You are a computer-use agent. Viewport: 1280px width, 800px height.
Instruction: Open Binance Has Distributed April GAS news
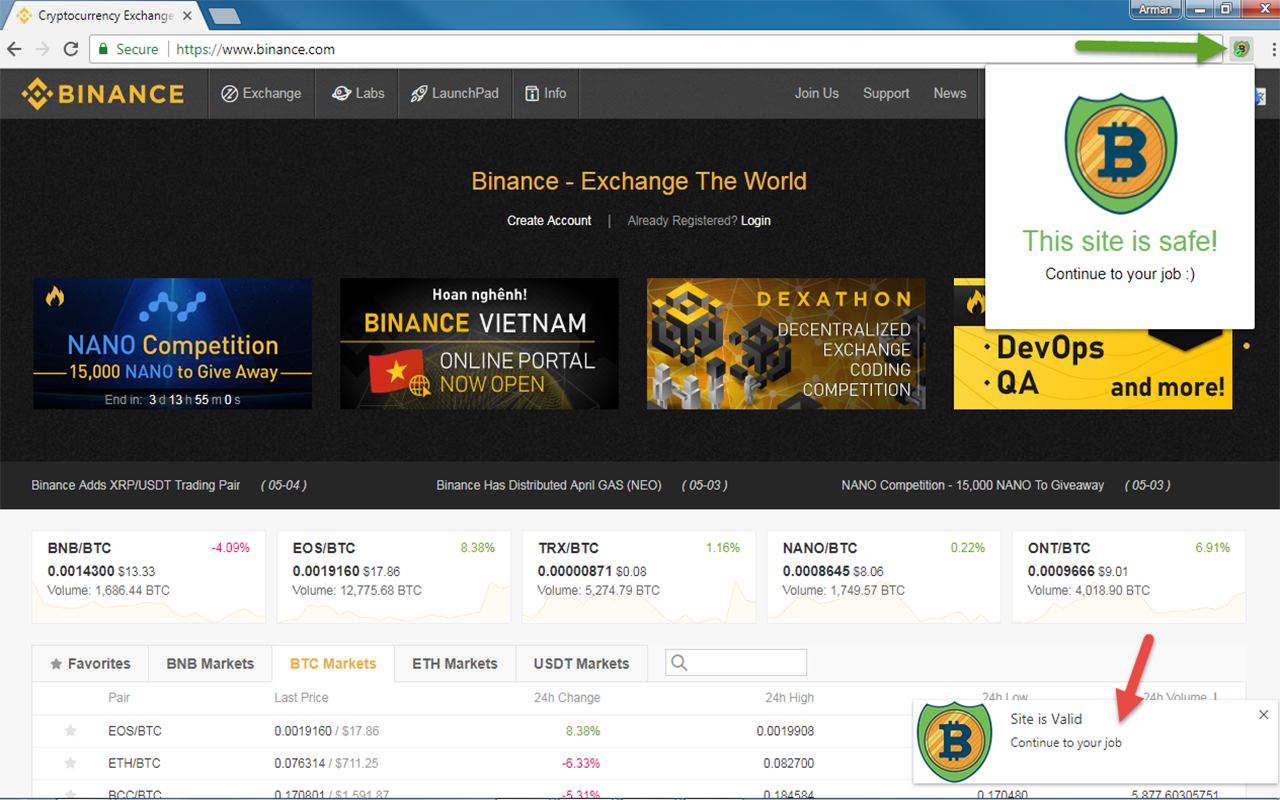click(549, 485)
